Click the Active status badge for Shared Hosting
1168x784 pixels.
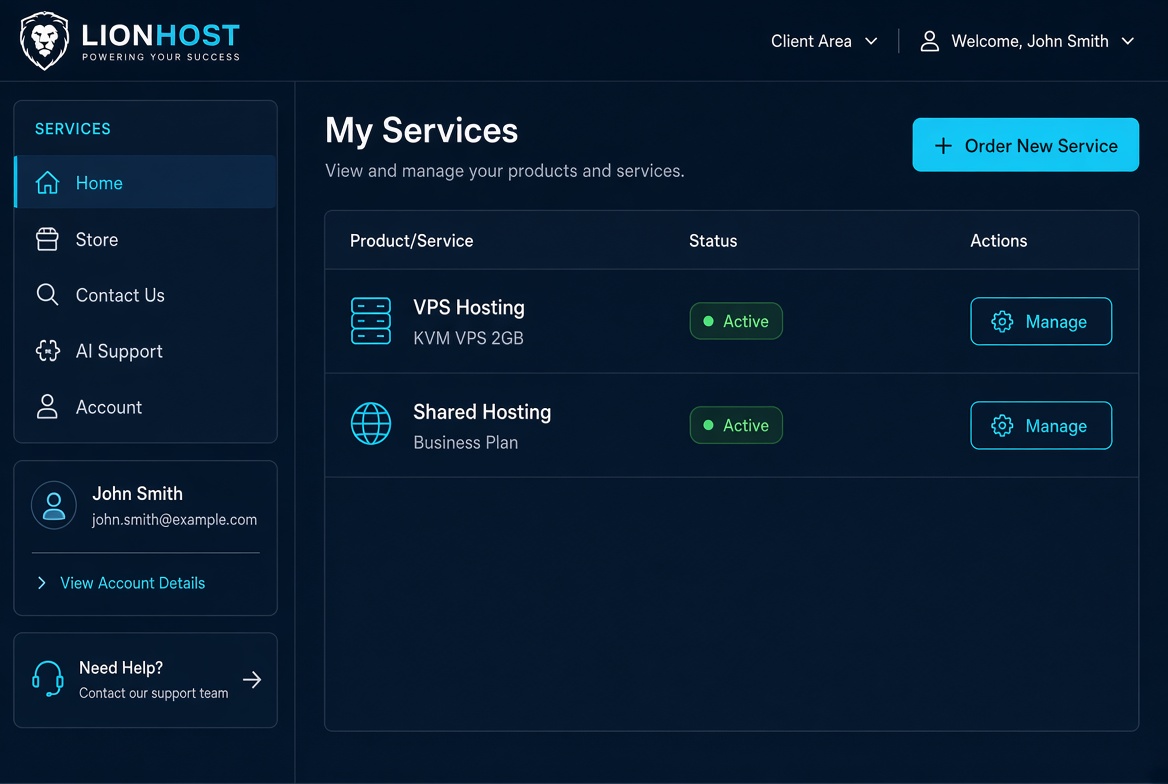coord(736,425)
